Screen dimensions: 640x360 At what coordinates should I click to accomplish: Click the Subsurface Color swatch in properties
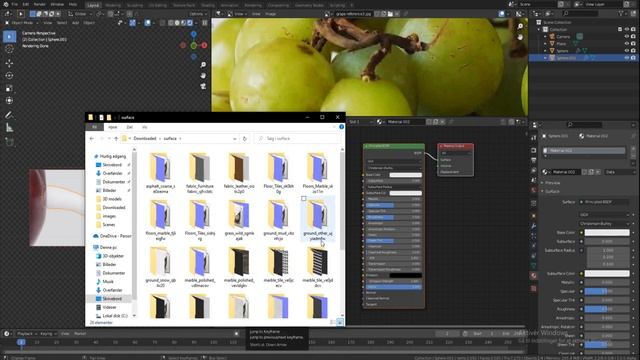tap(607, 273)
